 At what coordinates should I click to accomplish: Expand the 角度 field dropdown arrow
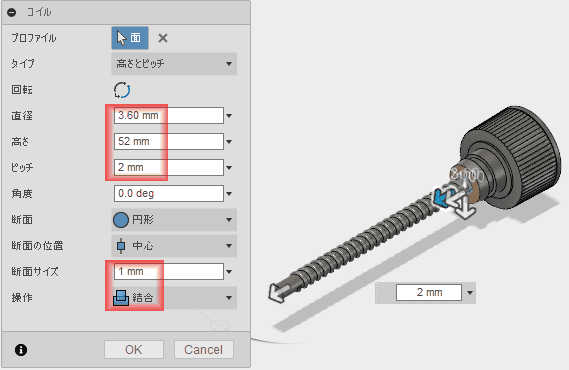coord(229,194)
